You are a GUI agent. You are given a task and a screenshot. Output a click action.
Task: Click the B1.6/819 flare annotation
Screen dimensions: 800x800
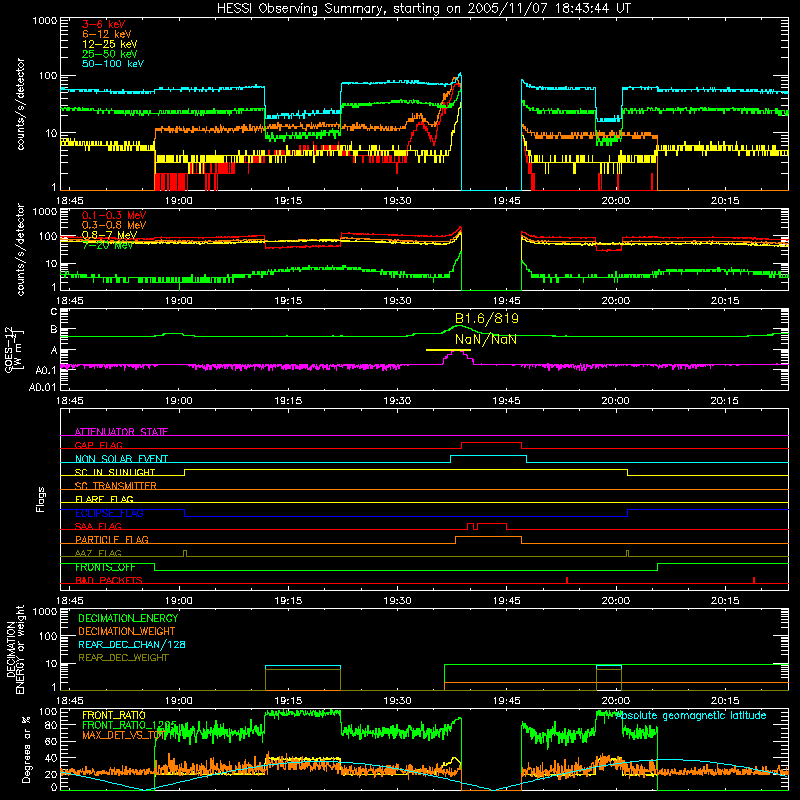[487, 319]
